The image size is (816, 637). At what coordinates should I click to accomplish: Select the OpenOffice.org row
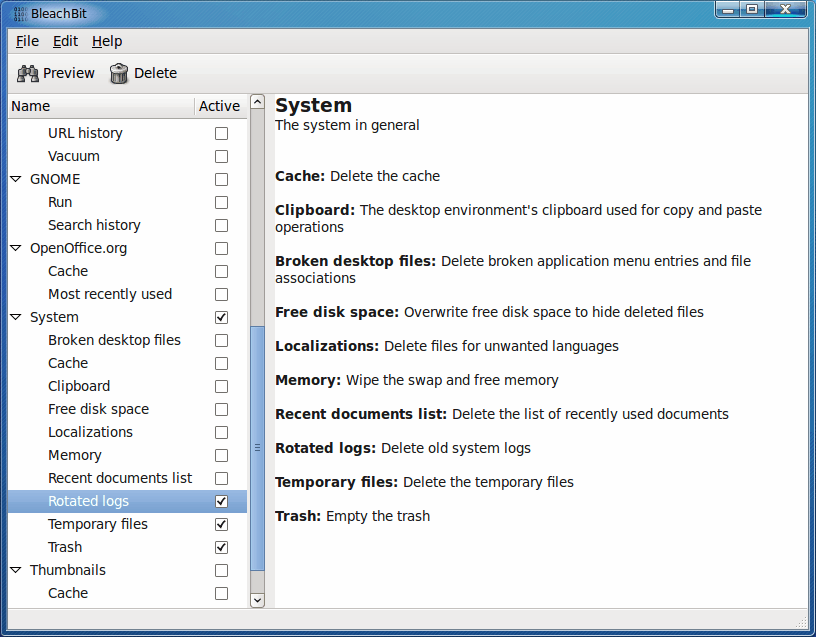pos(128,248)
